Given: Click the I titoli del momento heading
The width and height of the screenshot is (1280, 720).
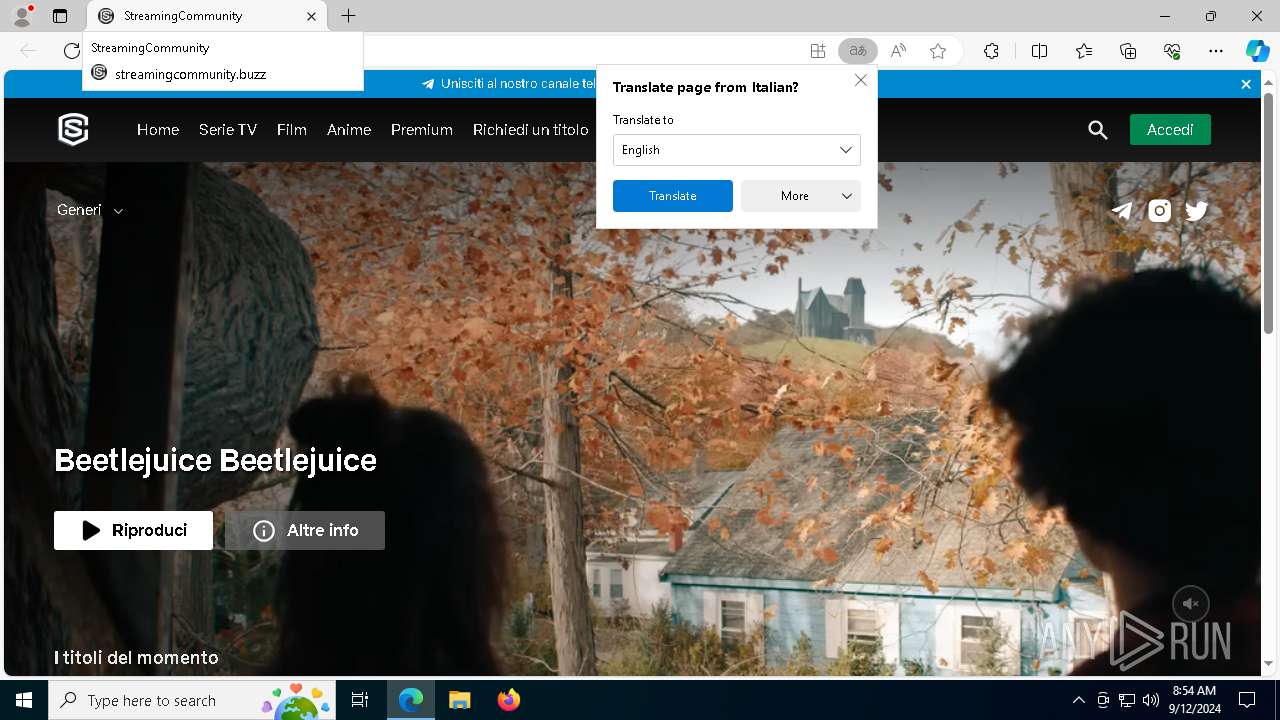Looking at the screenshot, I should (136, 657).
